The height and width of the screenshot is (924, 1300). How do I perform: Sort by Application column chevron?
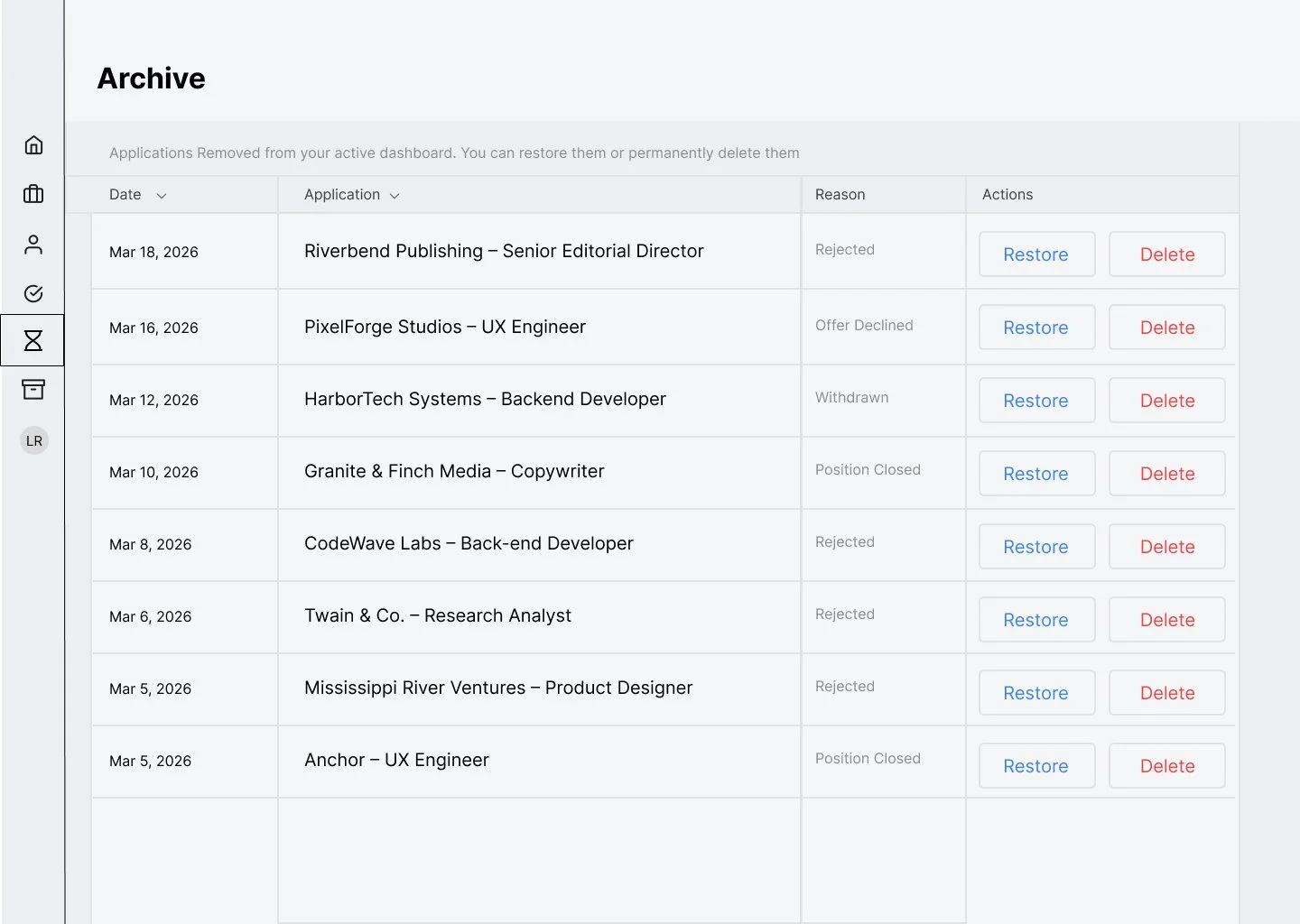click(395, 196)
